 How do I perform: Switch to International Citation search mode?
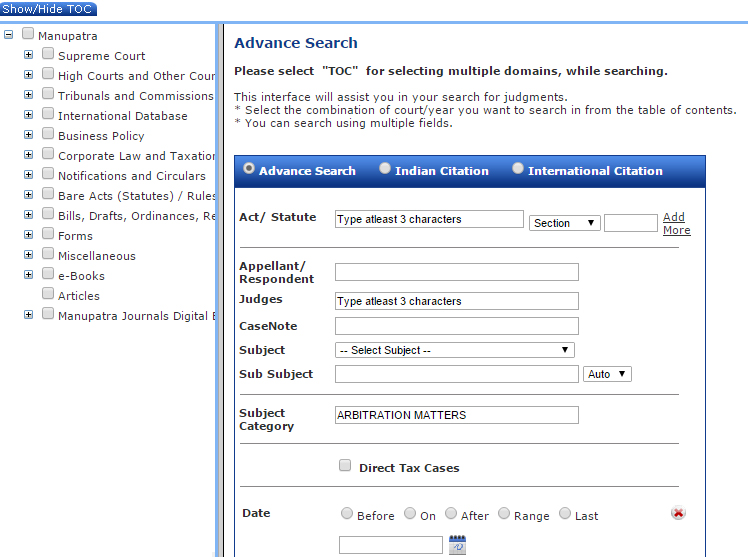(518, 168)
